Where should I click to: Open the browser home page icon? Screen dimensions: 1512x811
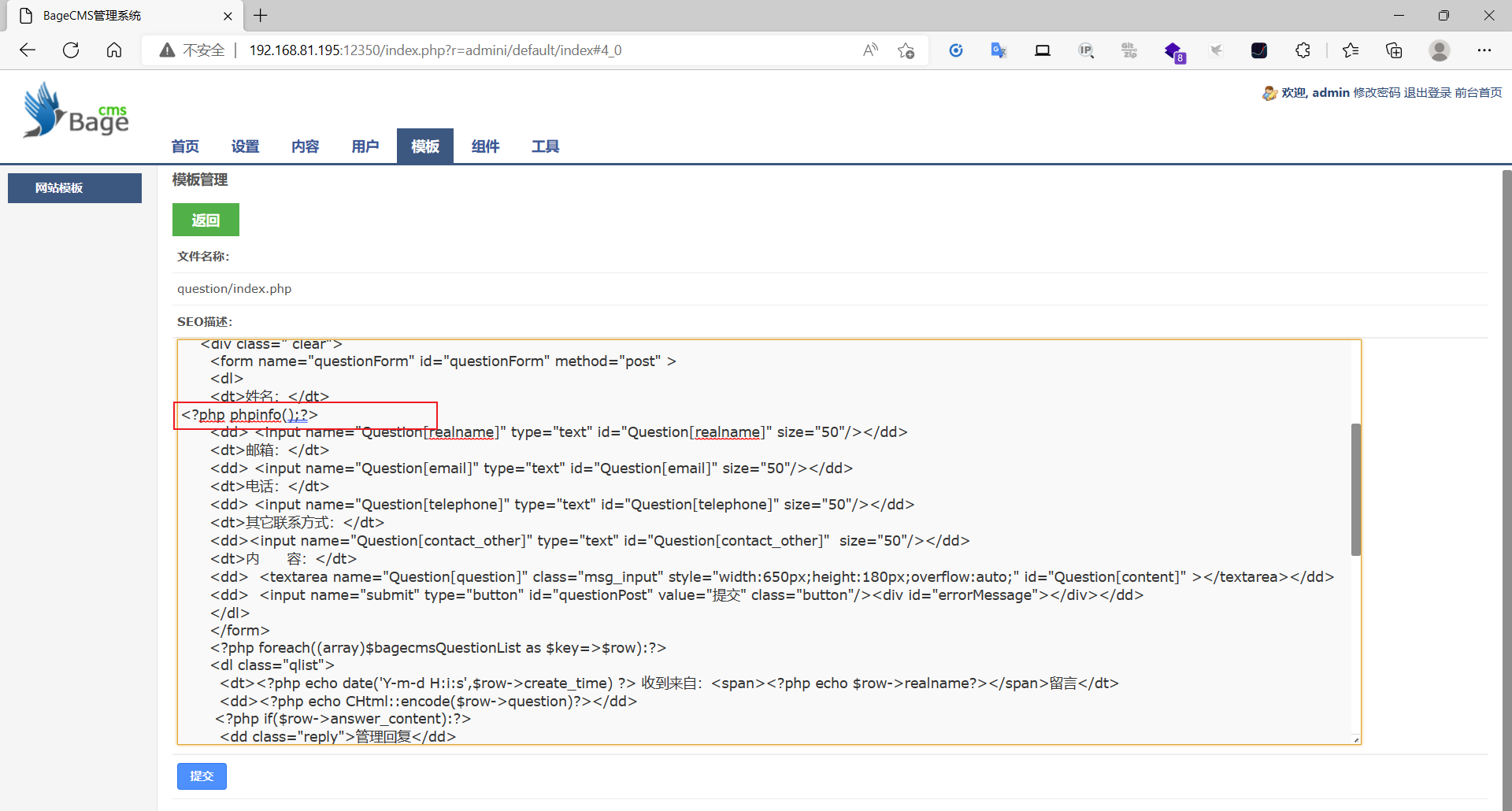pyautogui.click(x=114, y=50)
